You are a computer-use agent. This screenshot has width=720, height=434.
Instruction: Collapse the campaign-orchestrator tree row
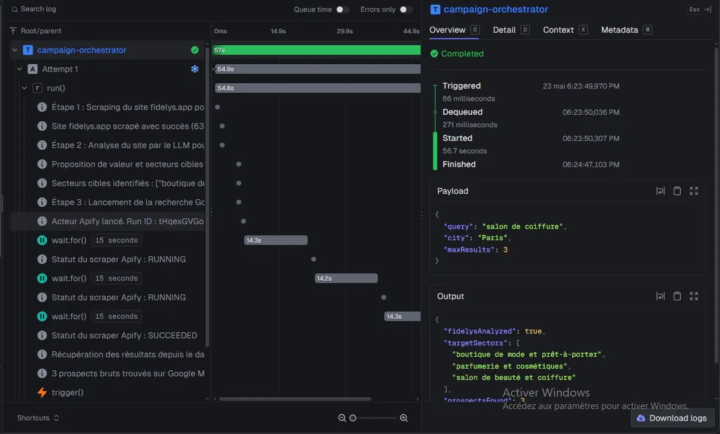pos(15,50)
